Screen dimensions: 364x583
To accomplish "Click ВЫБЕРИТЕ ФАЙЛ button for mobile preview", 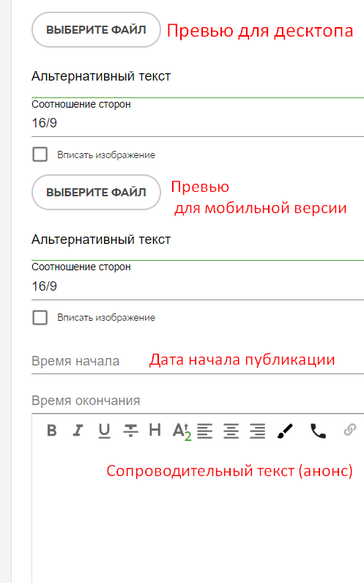I will 96,192.
